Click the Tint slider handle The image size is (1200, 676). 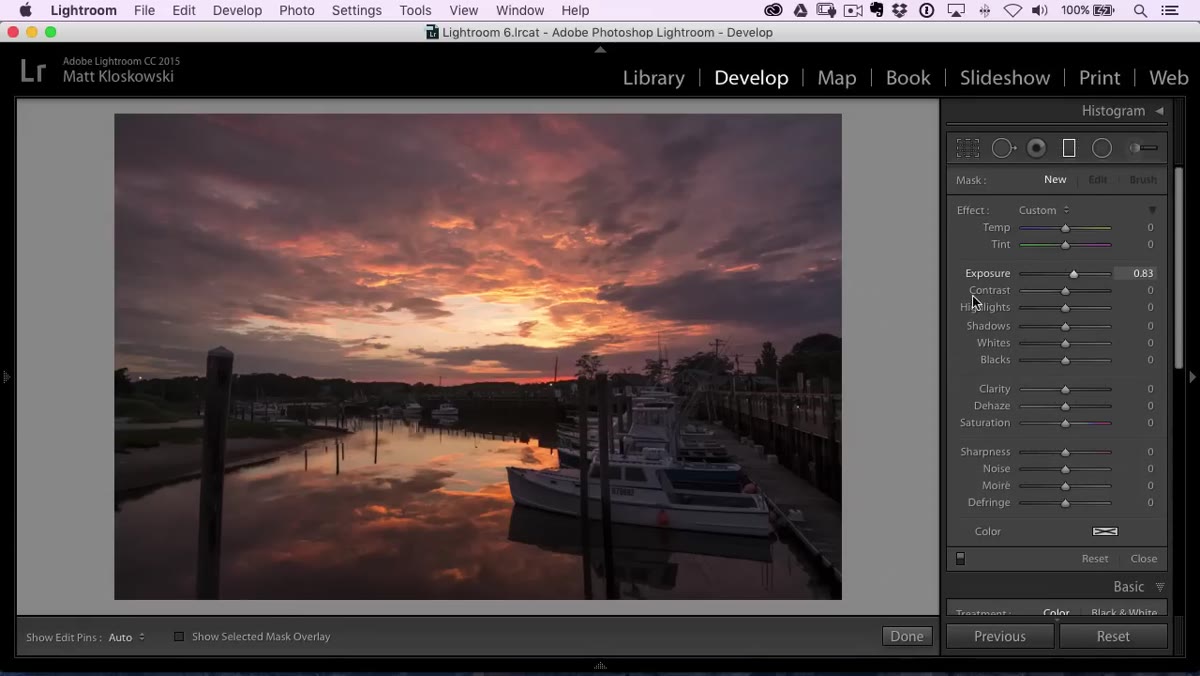pyautogui.click(x=1065, y=245)
